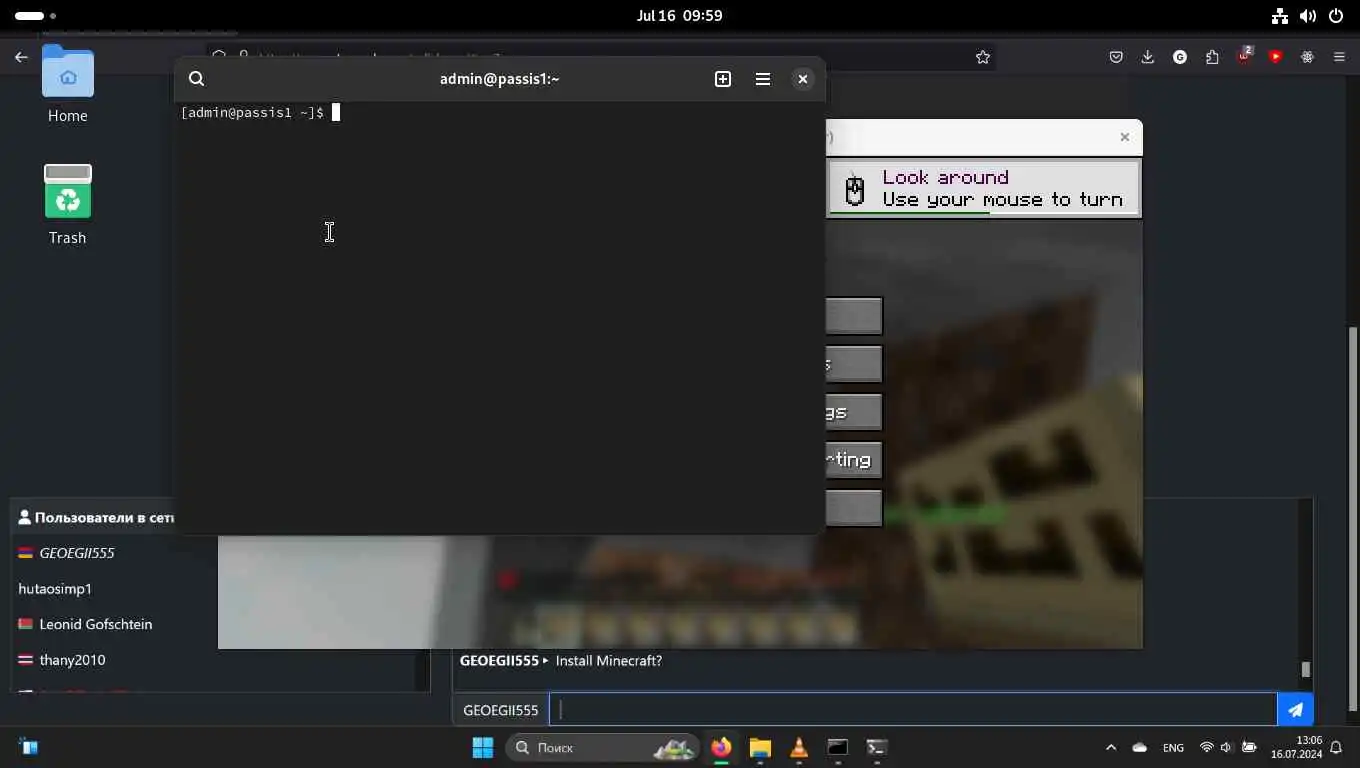Screen dimensions: 1360x768
Task: Click the GEOEGII555 nickname label beside chat input
Action: [501, 710]
